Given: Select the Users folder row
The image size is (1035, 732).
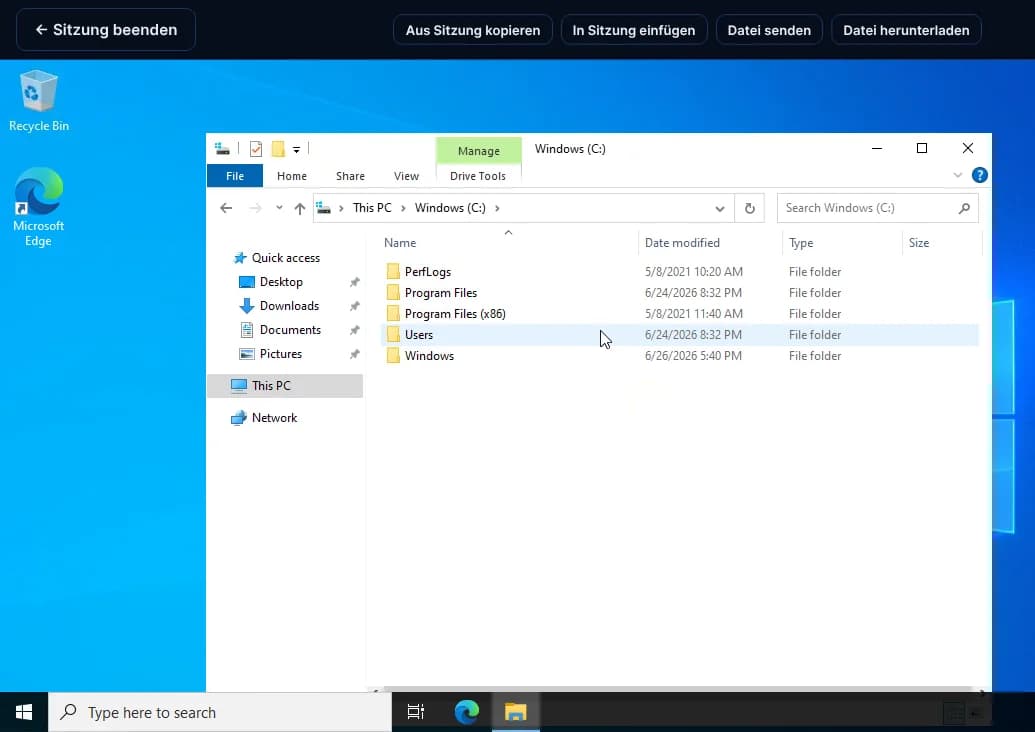Looking at the screenshot, I should point(680,335).
